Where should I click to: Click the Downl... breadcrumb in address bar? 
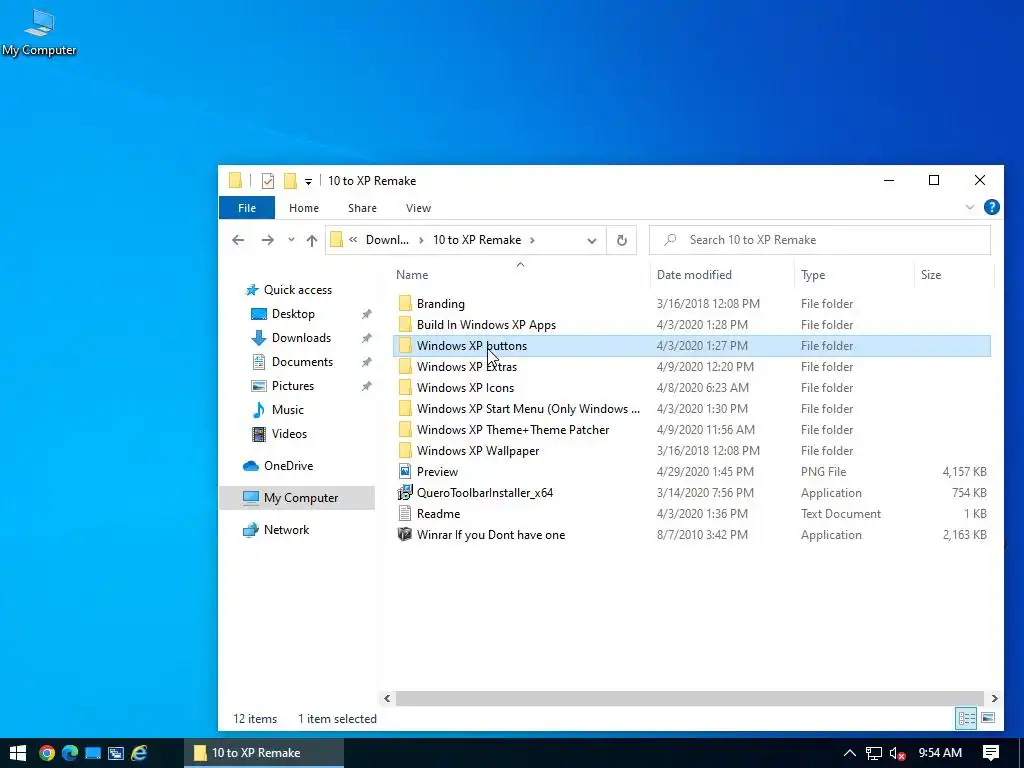coord(387,240)
